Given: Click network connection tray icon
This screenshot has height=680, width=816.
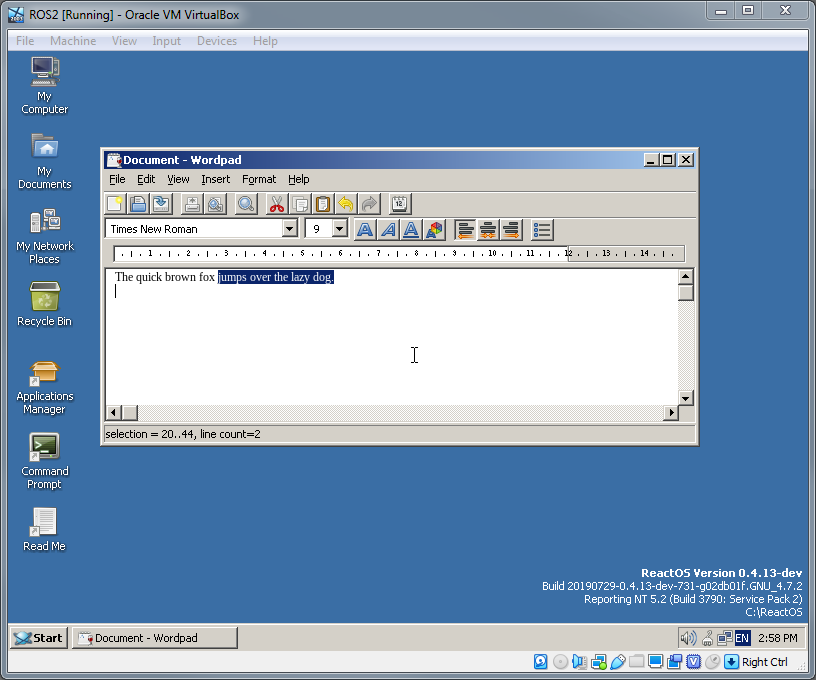Looking at the screenshot, I should point(724,638).
